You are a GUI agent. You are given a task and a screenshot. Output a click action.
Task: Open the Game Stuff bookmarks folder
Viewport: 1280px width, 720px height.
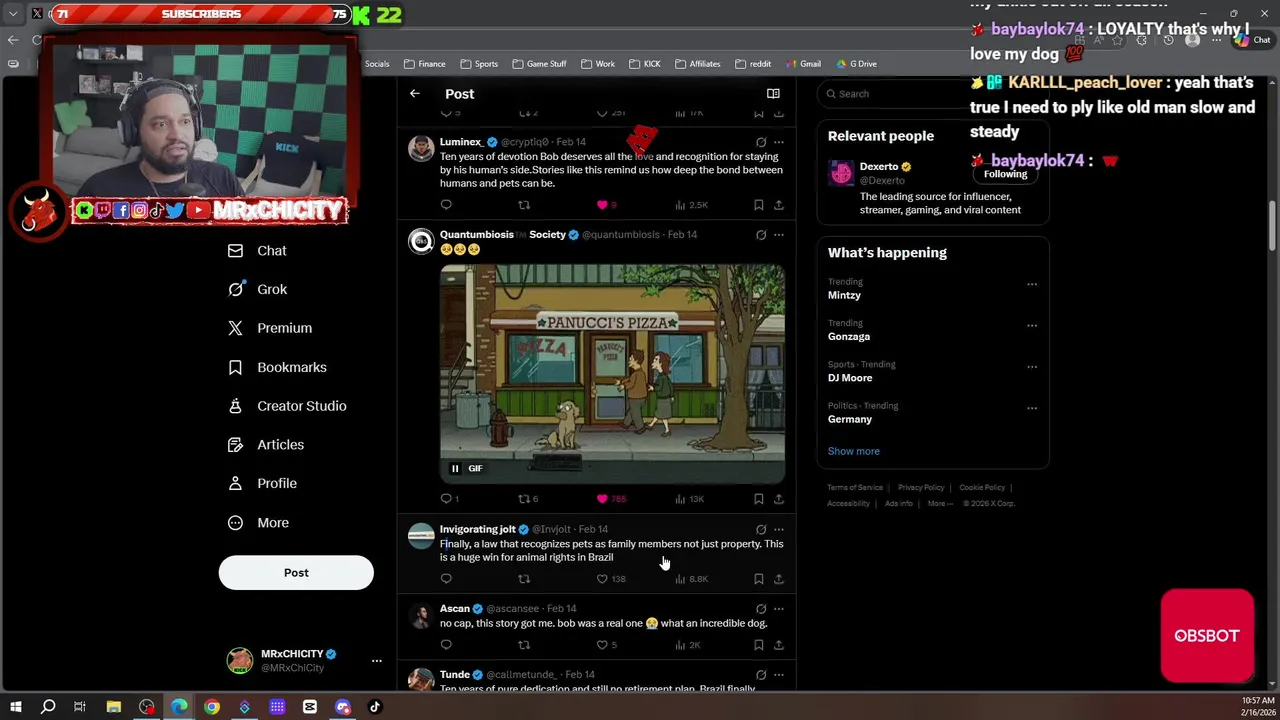539,64
